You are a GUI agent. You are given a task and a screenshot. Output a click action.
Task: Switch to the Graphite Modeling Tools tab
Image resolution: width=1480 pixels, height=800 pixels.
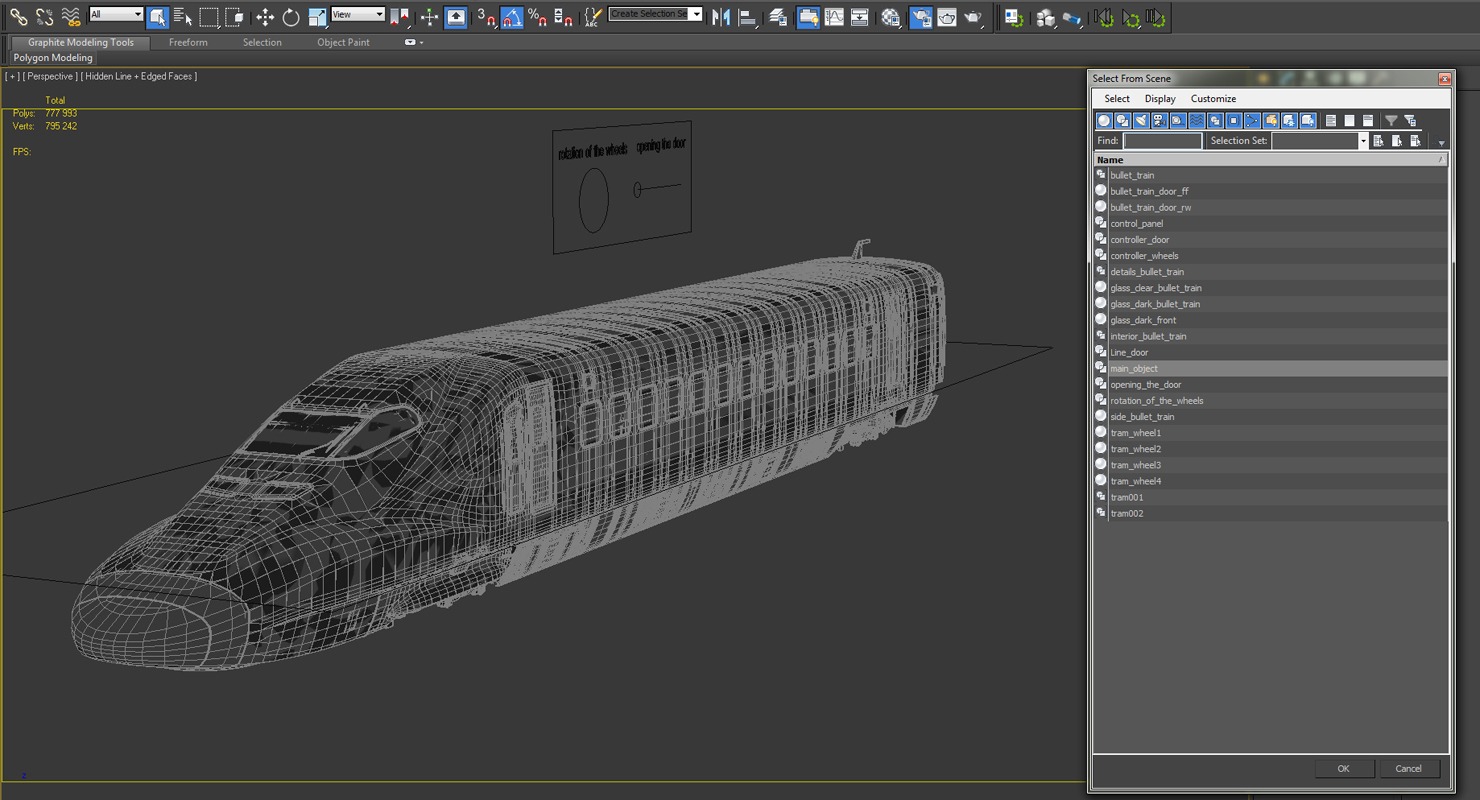(x=81, y=43)
